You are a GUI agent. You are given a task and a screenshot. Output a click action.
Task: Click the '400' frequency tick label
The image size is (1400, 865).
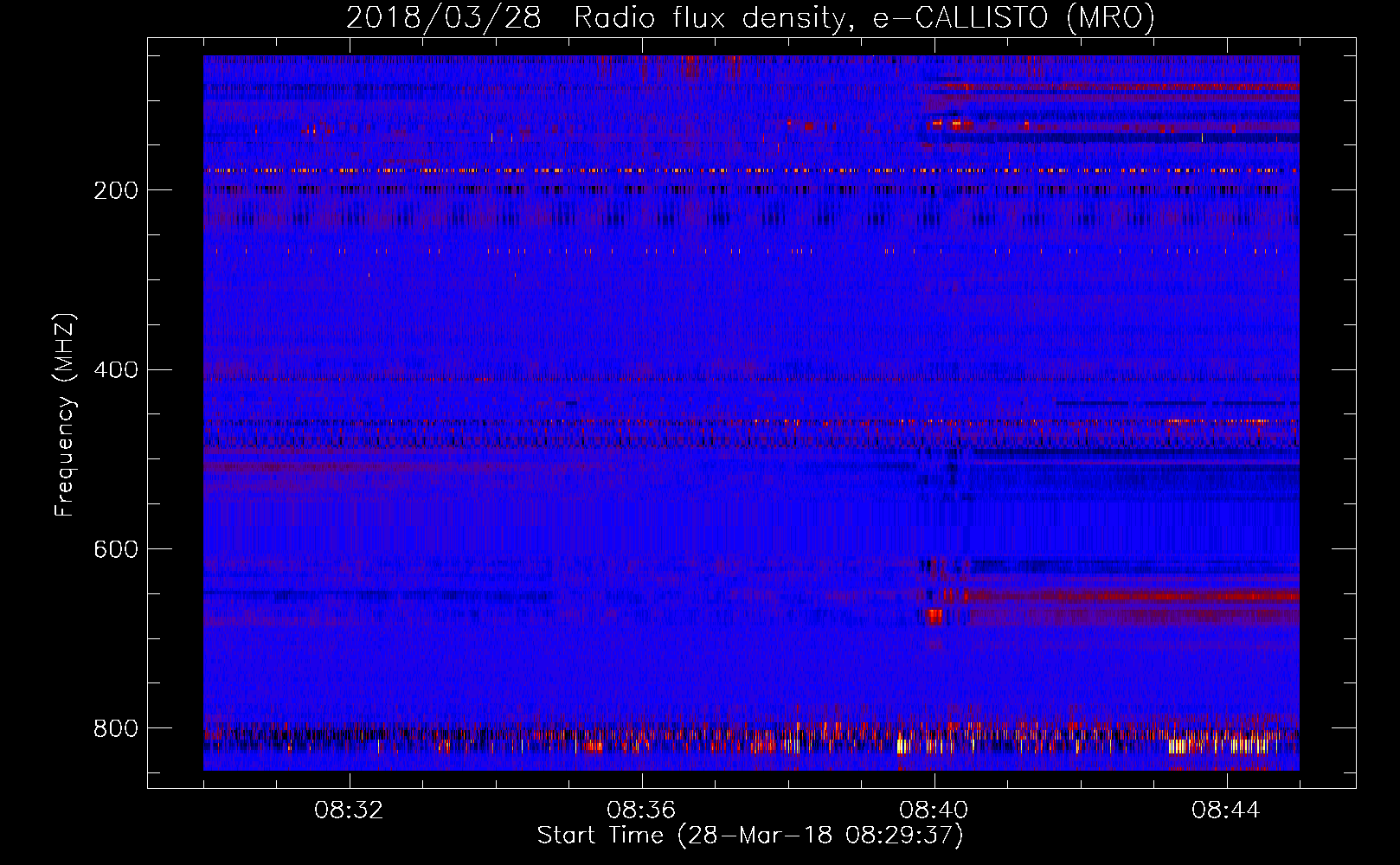(x=116, y=370)
